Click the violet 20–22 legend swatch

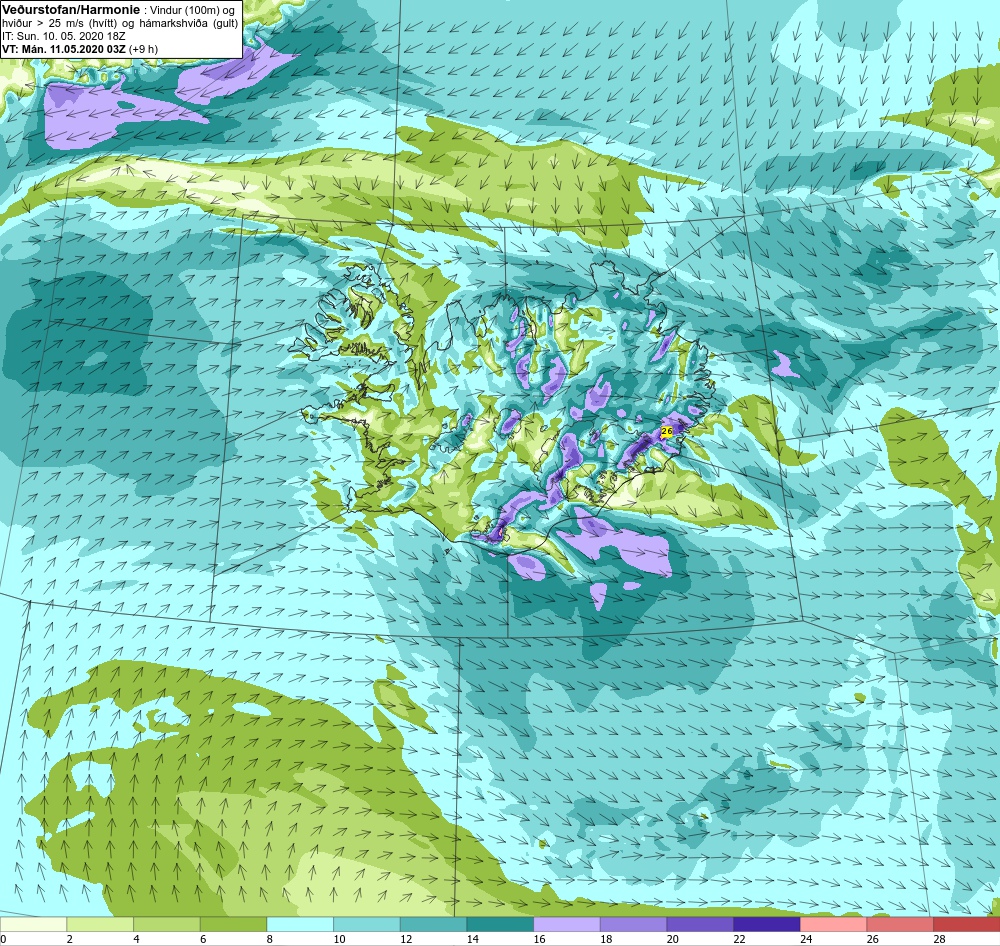click(x=700, y=924)
